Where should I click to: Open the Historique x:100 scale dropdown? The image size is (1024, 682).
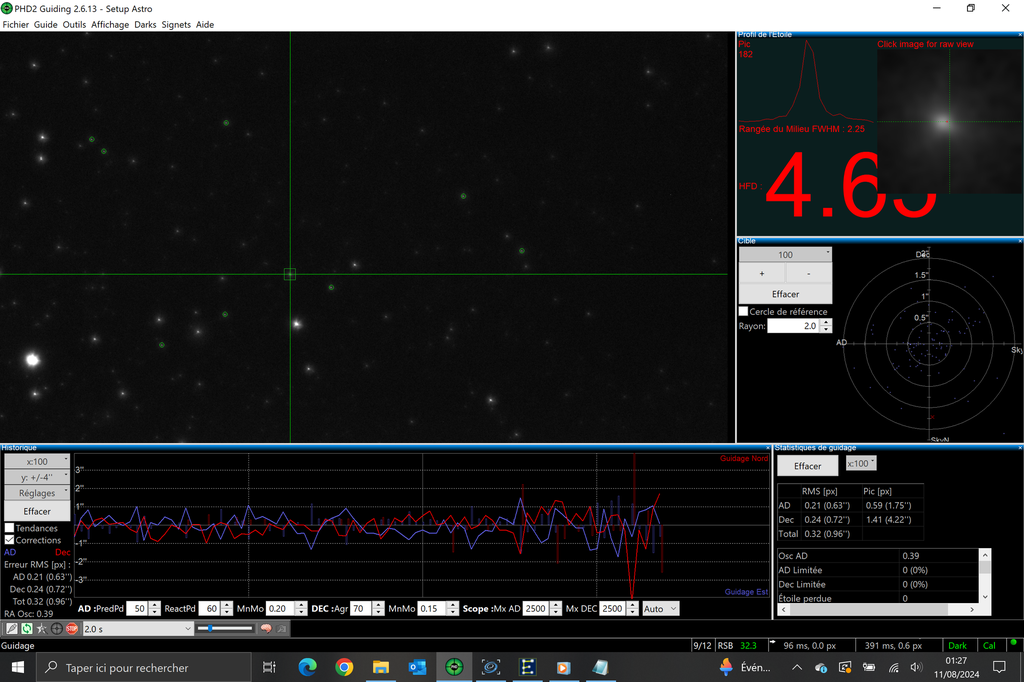coord(37,461)
